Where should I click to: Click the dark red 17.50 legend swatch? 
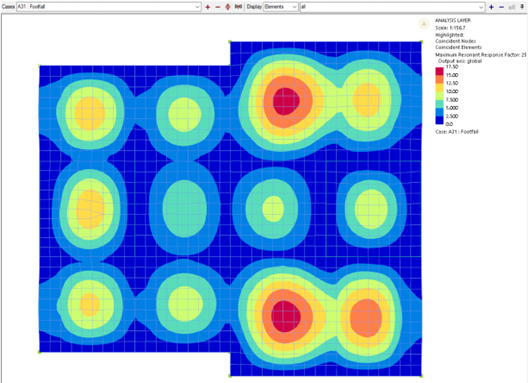[439, 71]
